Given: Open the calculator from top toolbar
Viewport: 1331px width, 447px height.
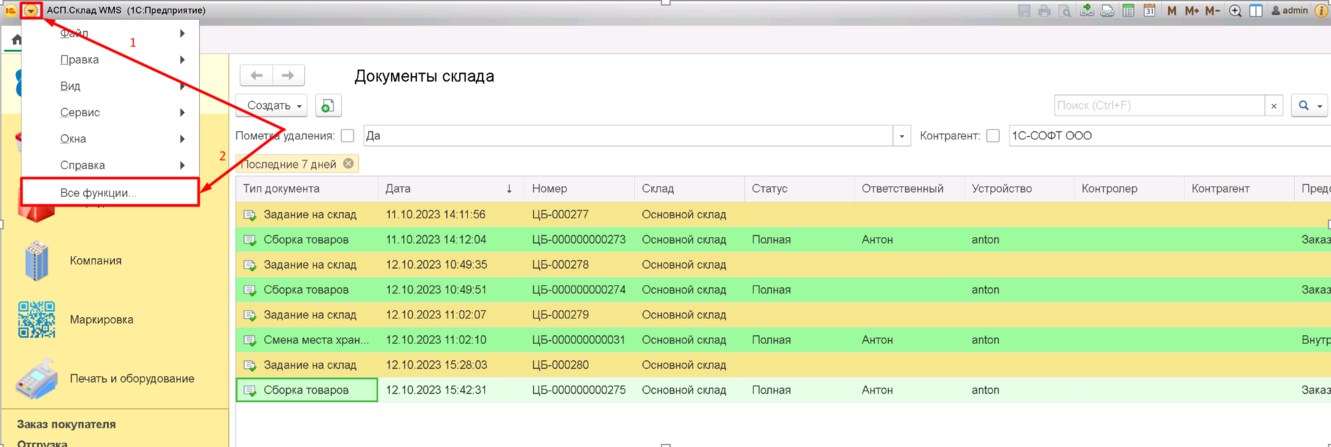Looking at the screenshot, I should click(x=1128, y=11).
